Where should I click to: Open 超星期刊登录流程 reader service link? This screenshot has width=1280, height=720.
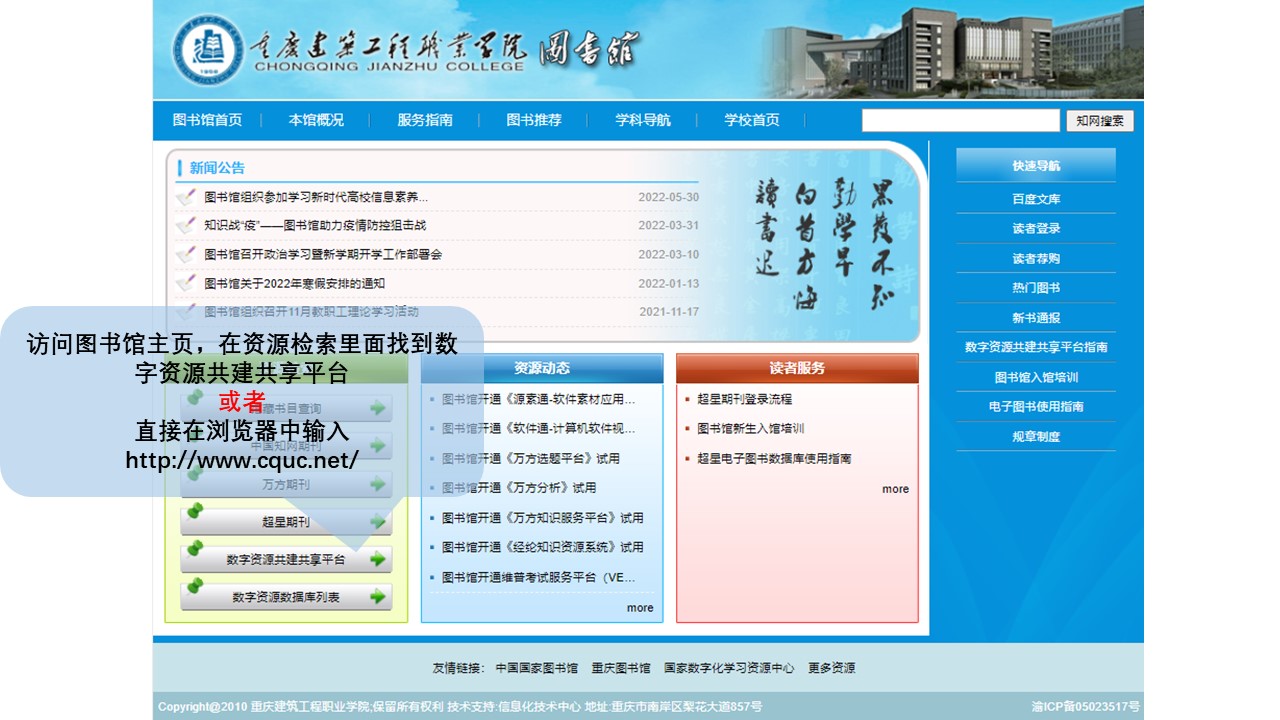pyautogui.click(x=744, y=399)
